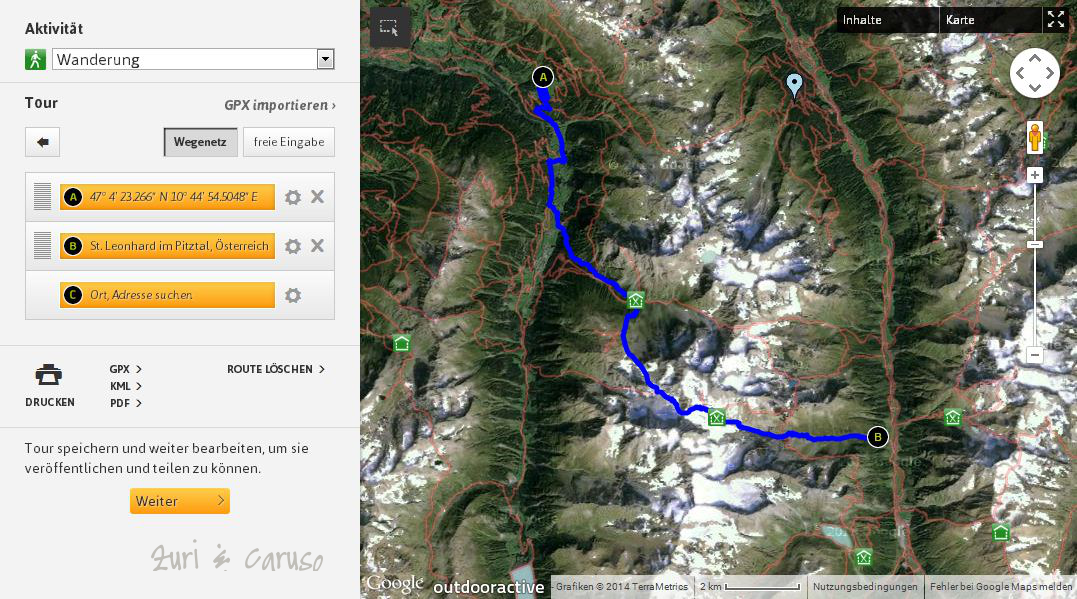Open settings gear for waypoint A
This screenshot has width=1077, height=599.
tap(293, 197)
